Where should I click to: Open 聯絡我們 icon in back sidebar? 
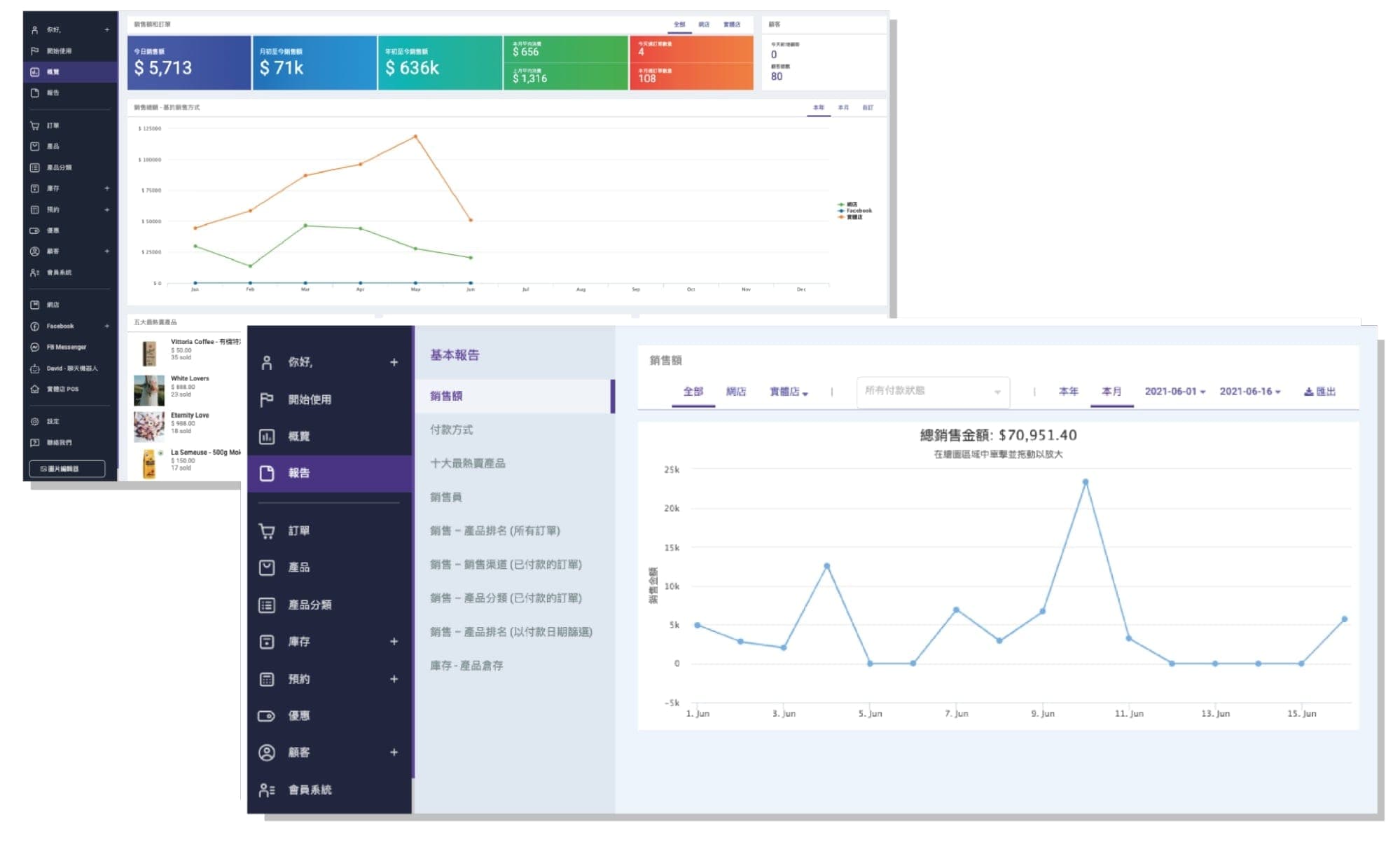coord(34,442)
